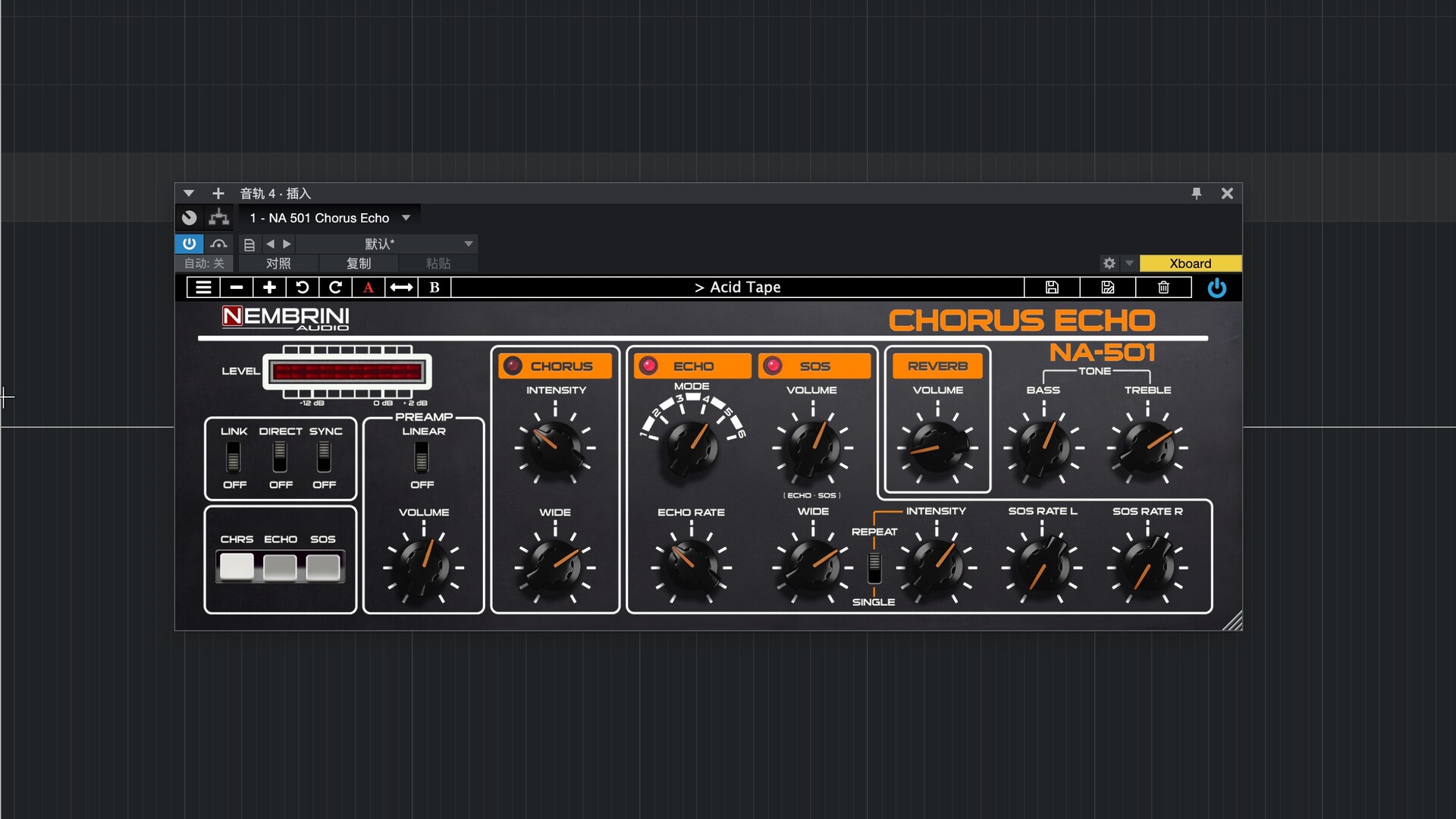Click the minus zoom-out button

point(237,287)
